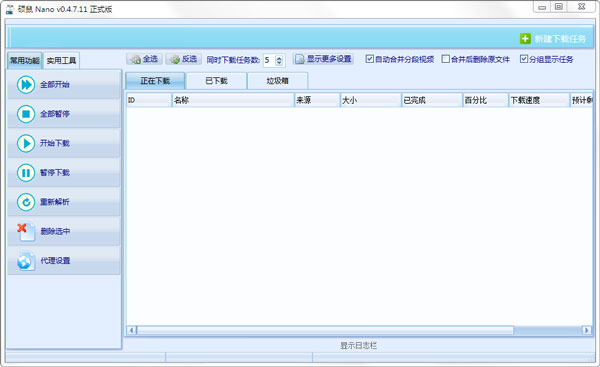This screenshot has height=367, width=600.
Task: Click the 全部开始 (start all) icon
Action: [26, 84]
